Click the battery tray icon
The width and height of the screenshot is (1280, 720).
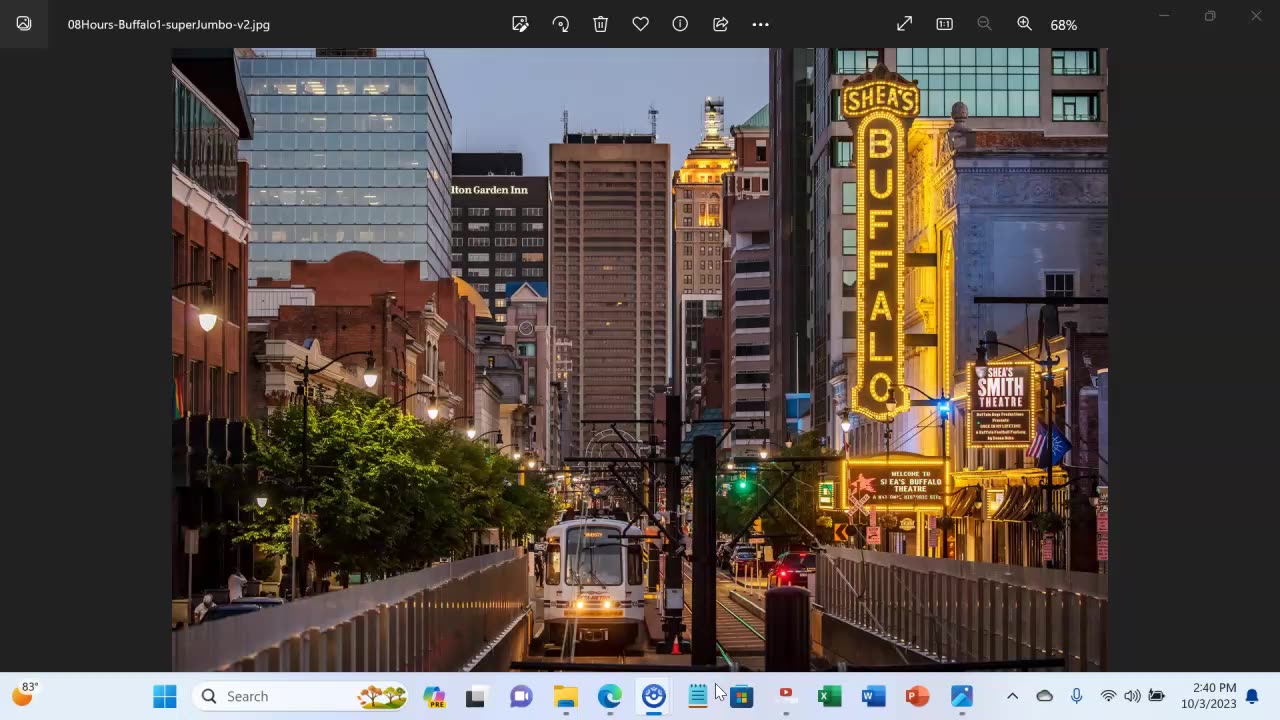coord(1157,696)
